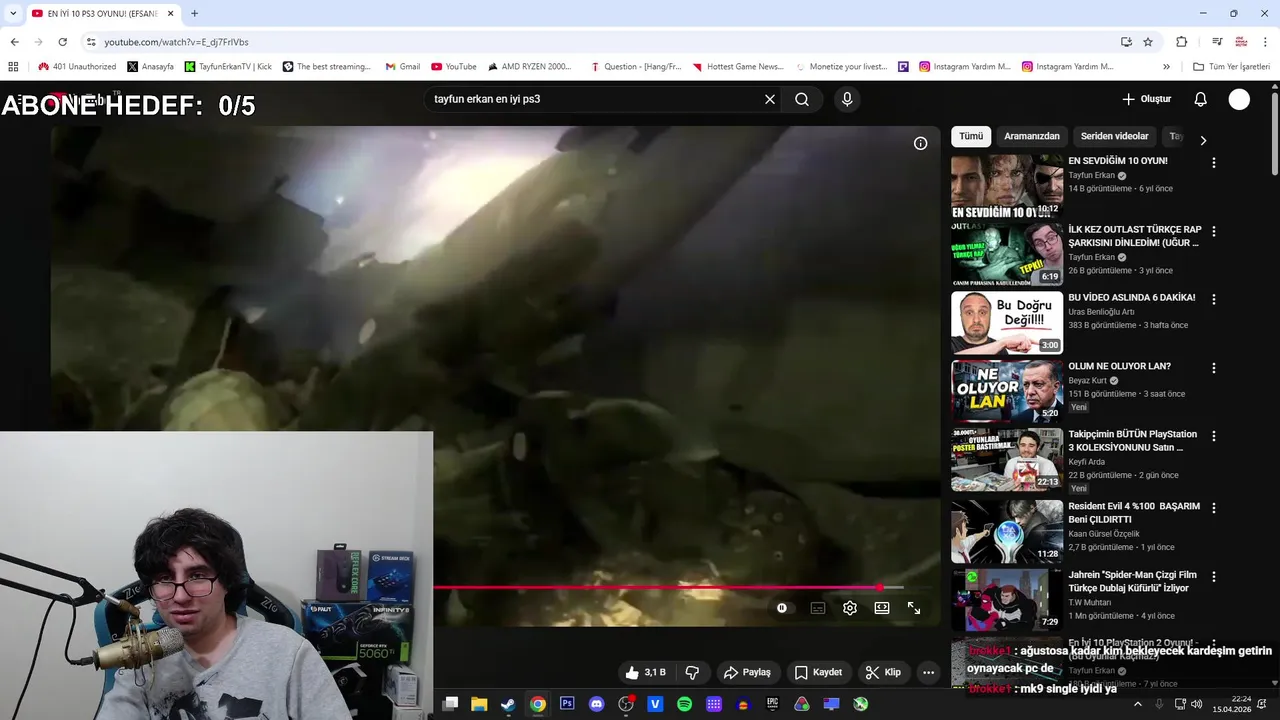Open the Tüm Yer İşaretleri folder

pos(1231,67)
